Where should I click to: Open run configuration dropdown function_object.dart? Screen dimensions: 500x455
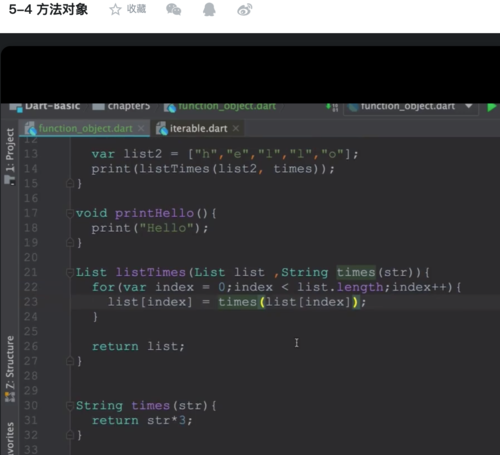pyautogui.click(x=411, y=107)
